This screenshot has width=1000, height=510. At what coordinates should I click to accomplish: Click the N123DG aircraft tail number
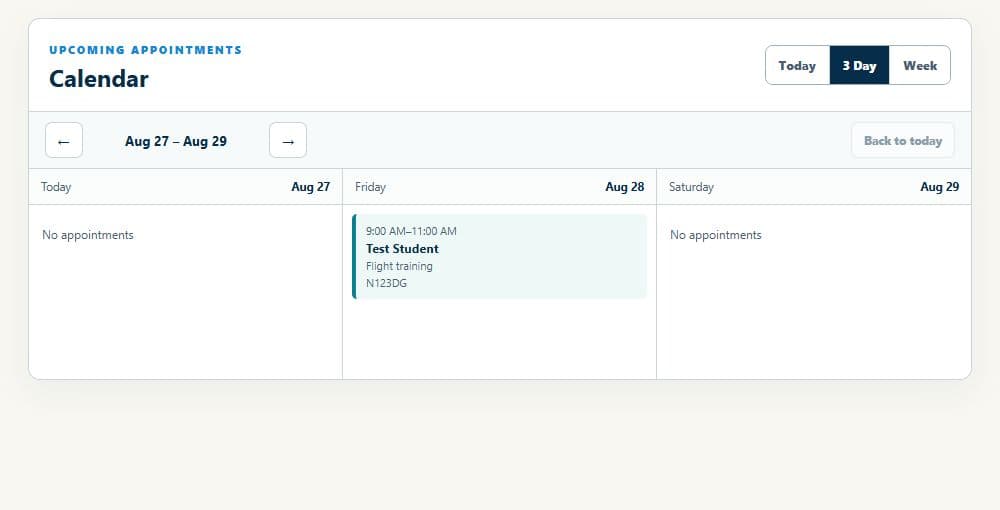[x=386, y=283]
